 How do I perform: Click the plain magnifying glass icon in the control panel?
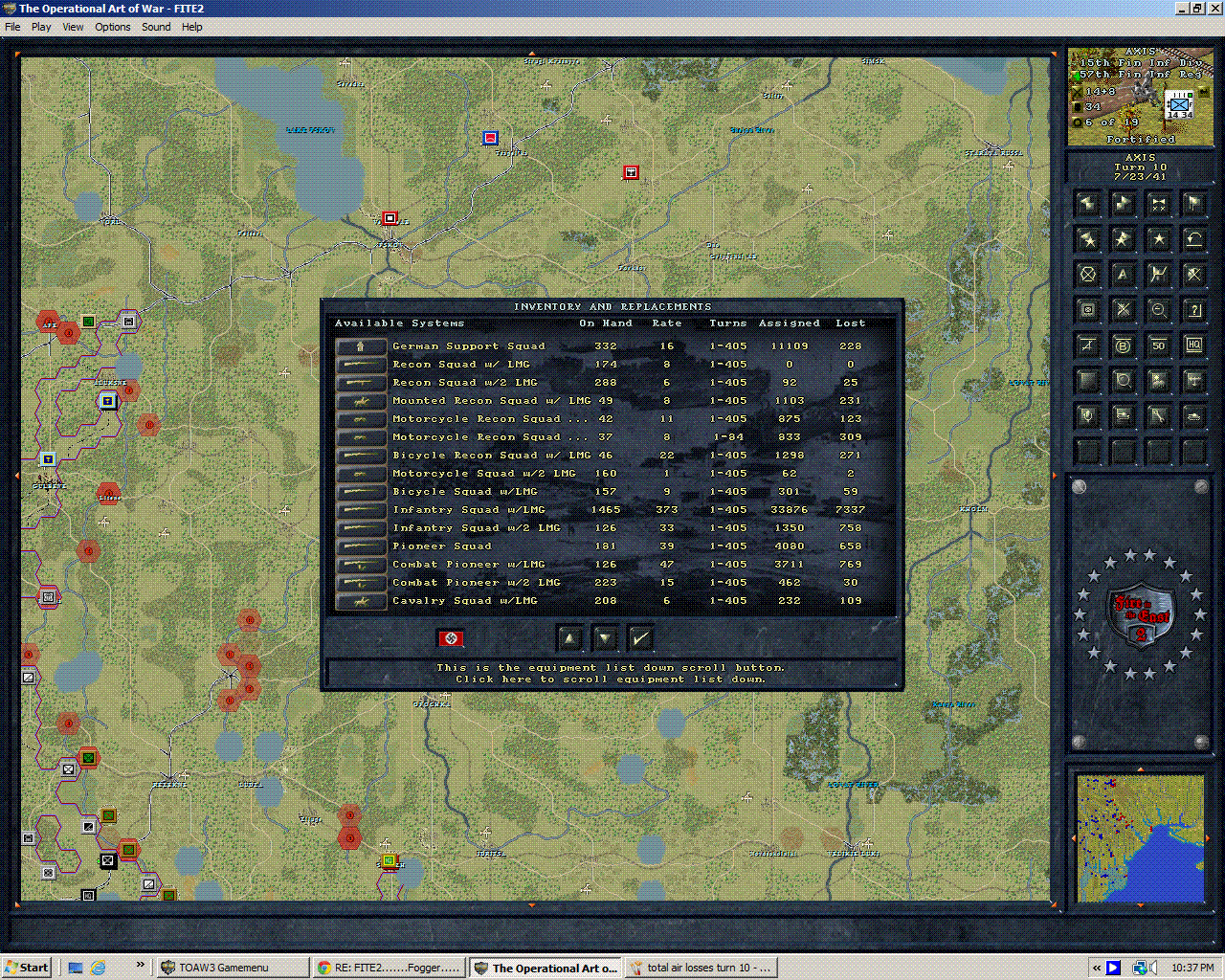point(1124,381)
